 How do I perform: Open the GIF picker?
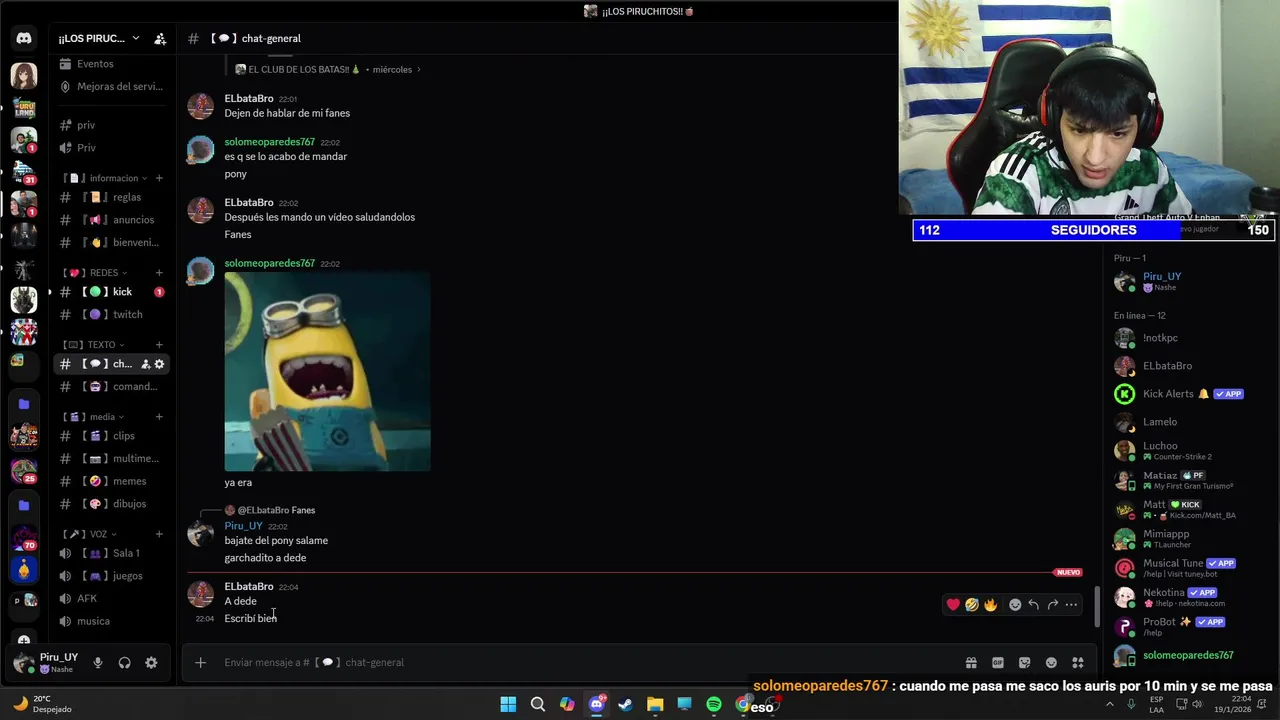point(998,662)
